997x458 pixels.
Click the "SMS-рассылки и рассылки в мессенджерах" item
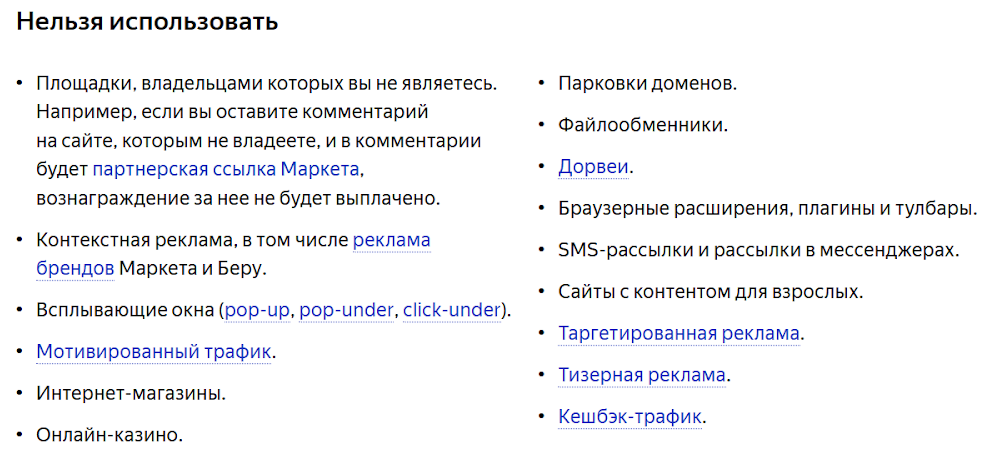coord(759,250)
